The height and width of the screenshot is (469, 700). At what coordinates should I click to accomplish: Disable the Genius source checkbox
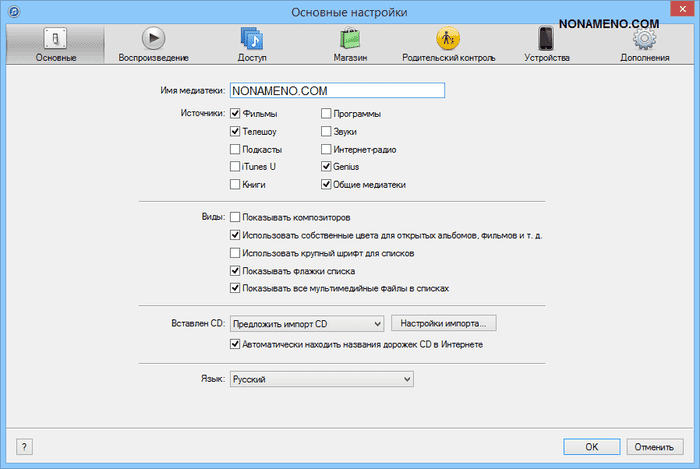click(326, 167)
